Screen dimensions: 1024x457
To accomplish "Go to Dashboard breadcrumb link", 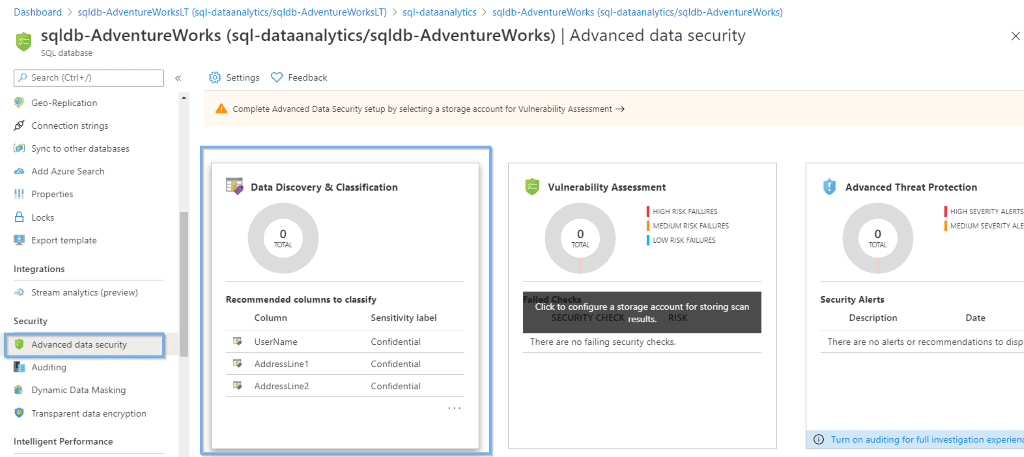I will 38,12.
